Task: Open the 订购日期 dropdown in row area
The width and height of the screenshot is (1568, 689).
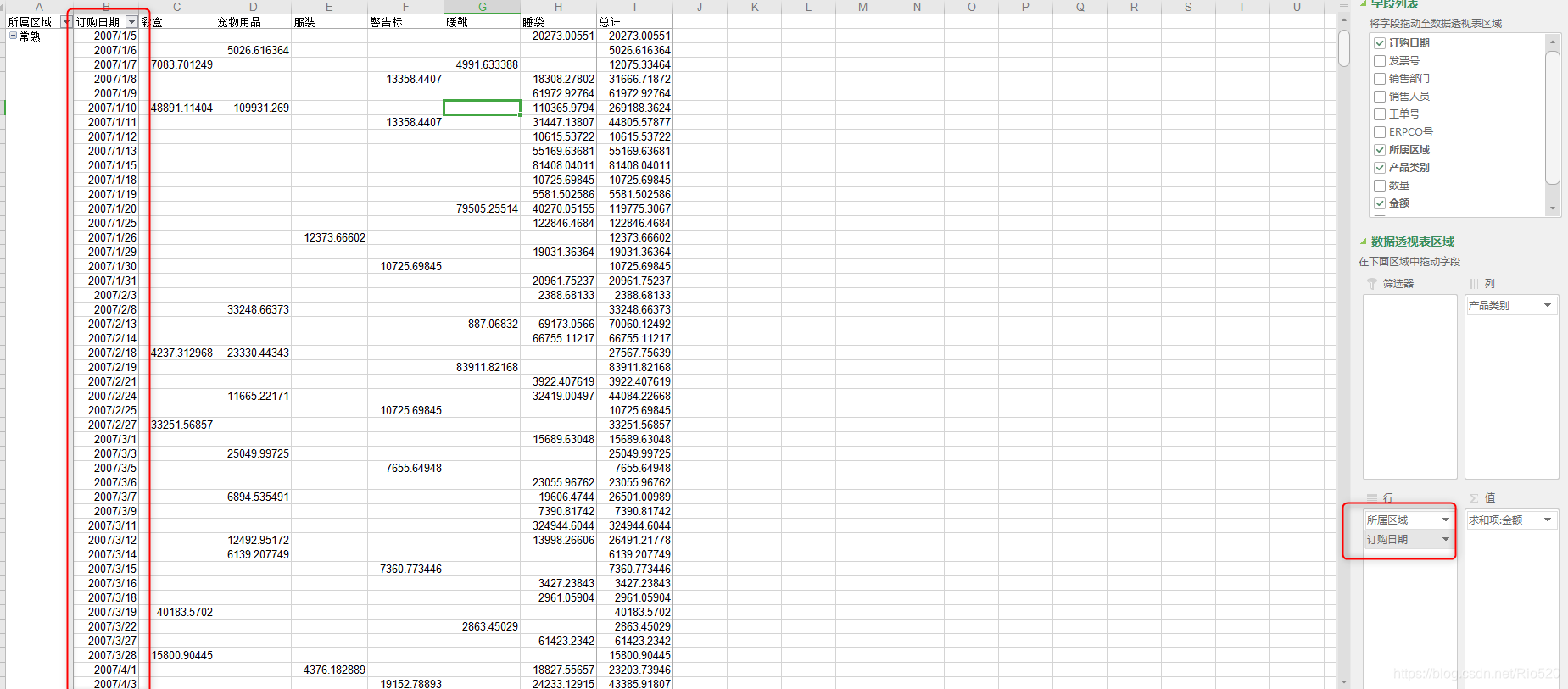Action: click(1446, 540)
